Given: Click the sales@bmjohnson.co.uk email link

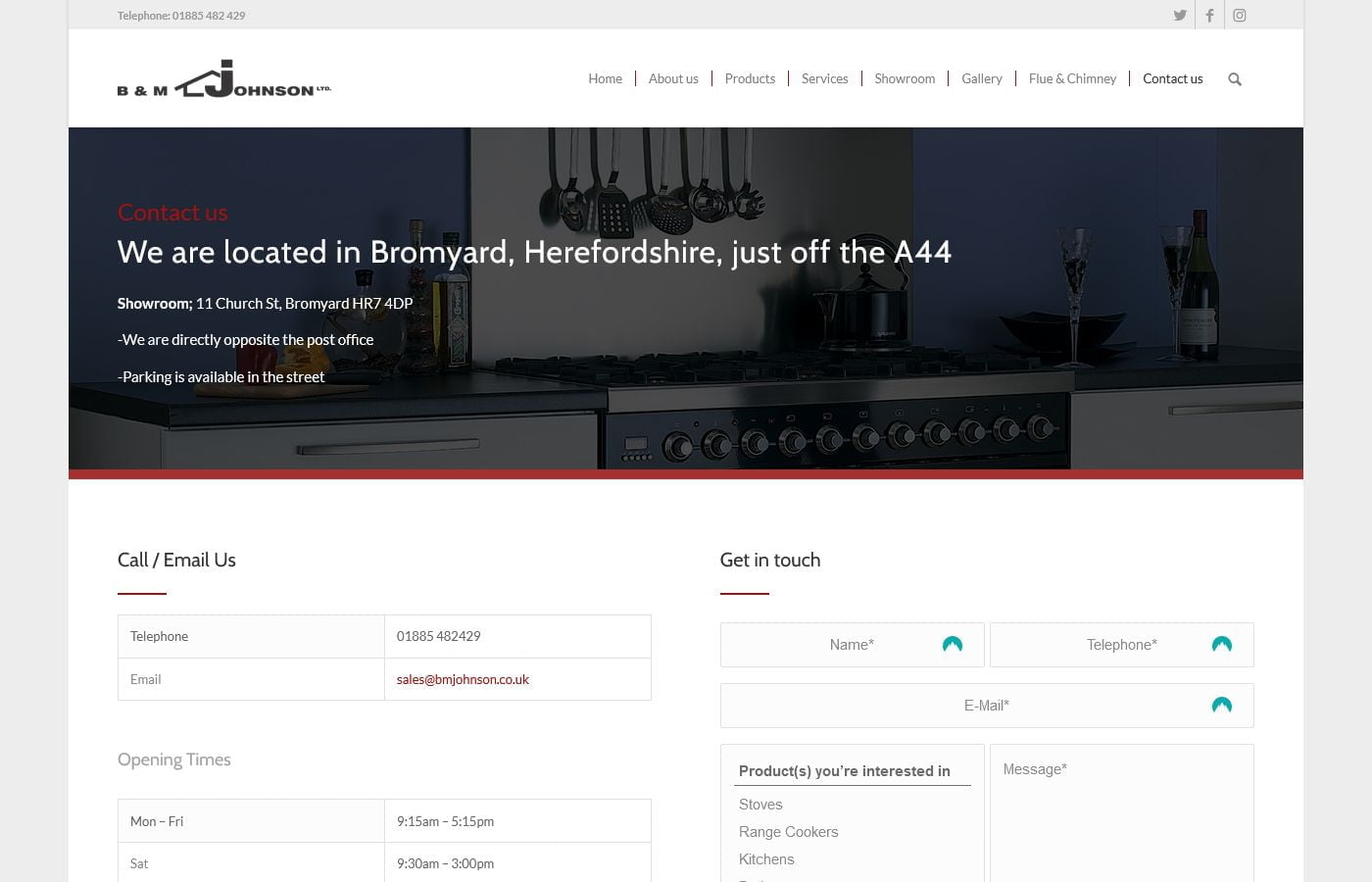Looking at the screenshot, I should (x=463, y=679).
